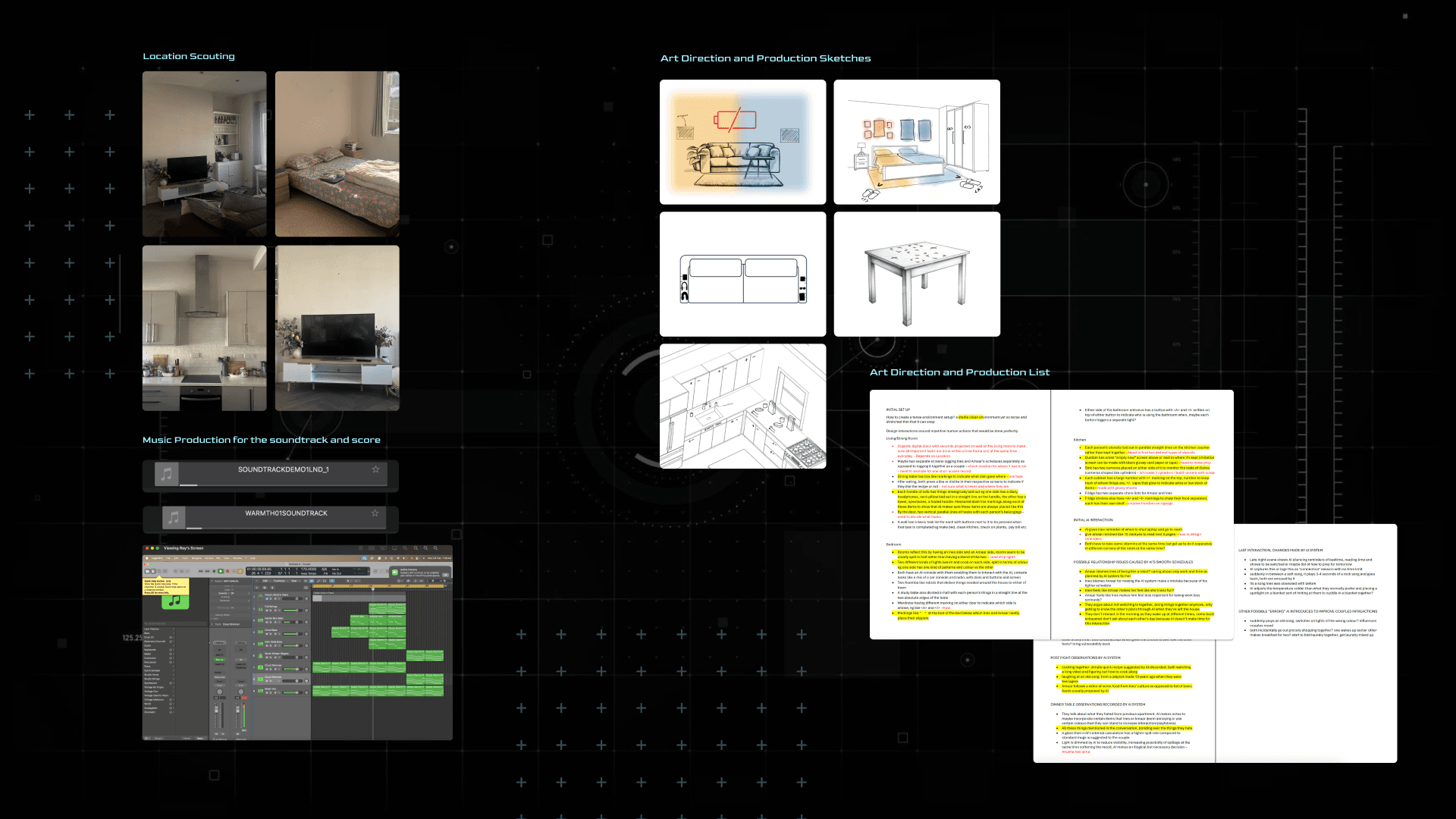Expand the Region MIDI Defaults disclosure triangle
The image size is (1456, 819).
click(x=212, y=581)
